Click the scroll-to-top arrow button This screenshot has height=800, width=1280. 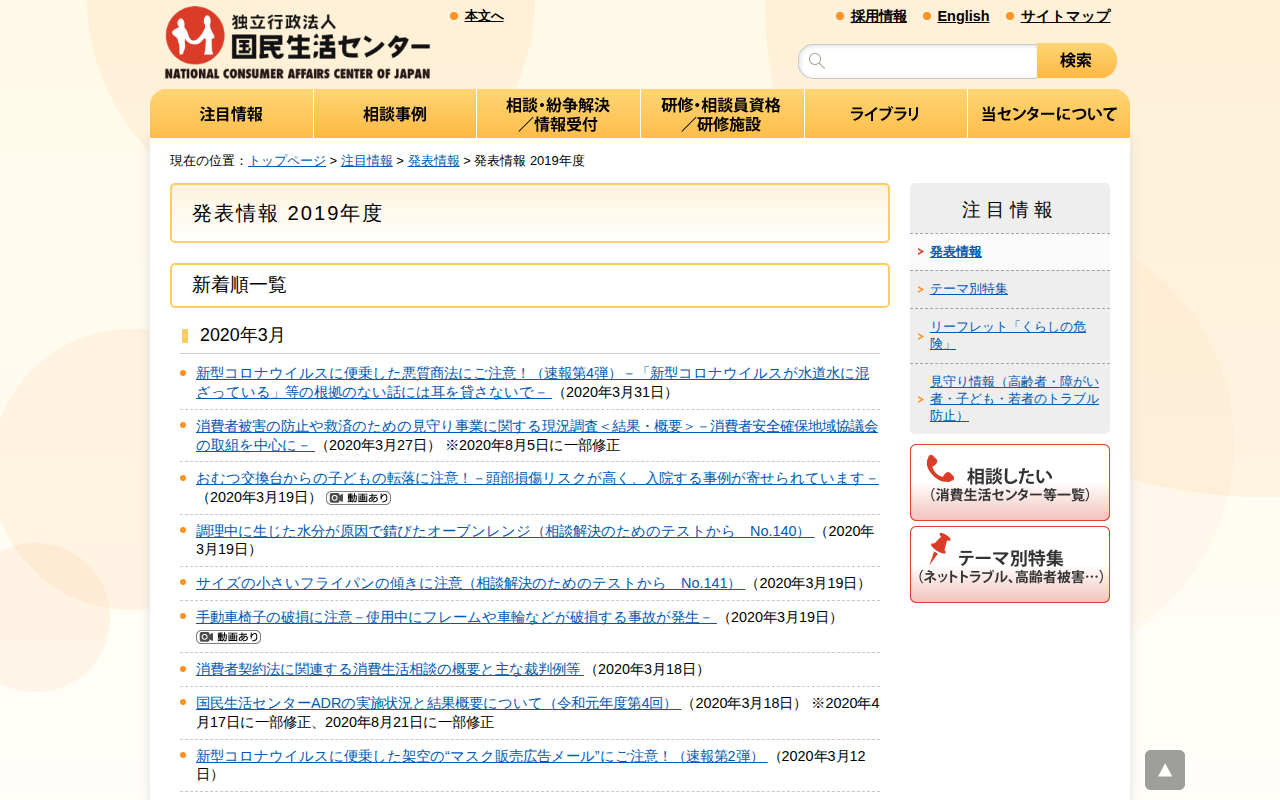tap(1164, 770)
